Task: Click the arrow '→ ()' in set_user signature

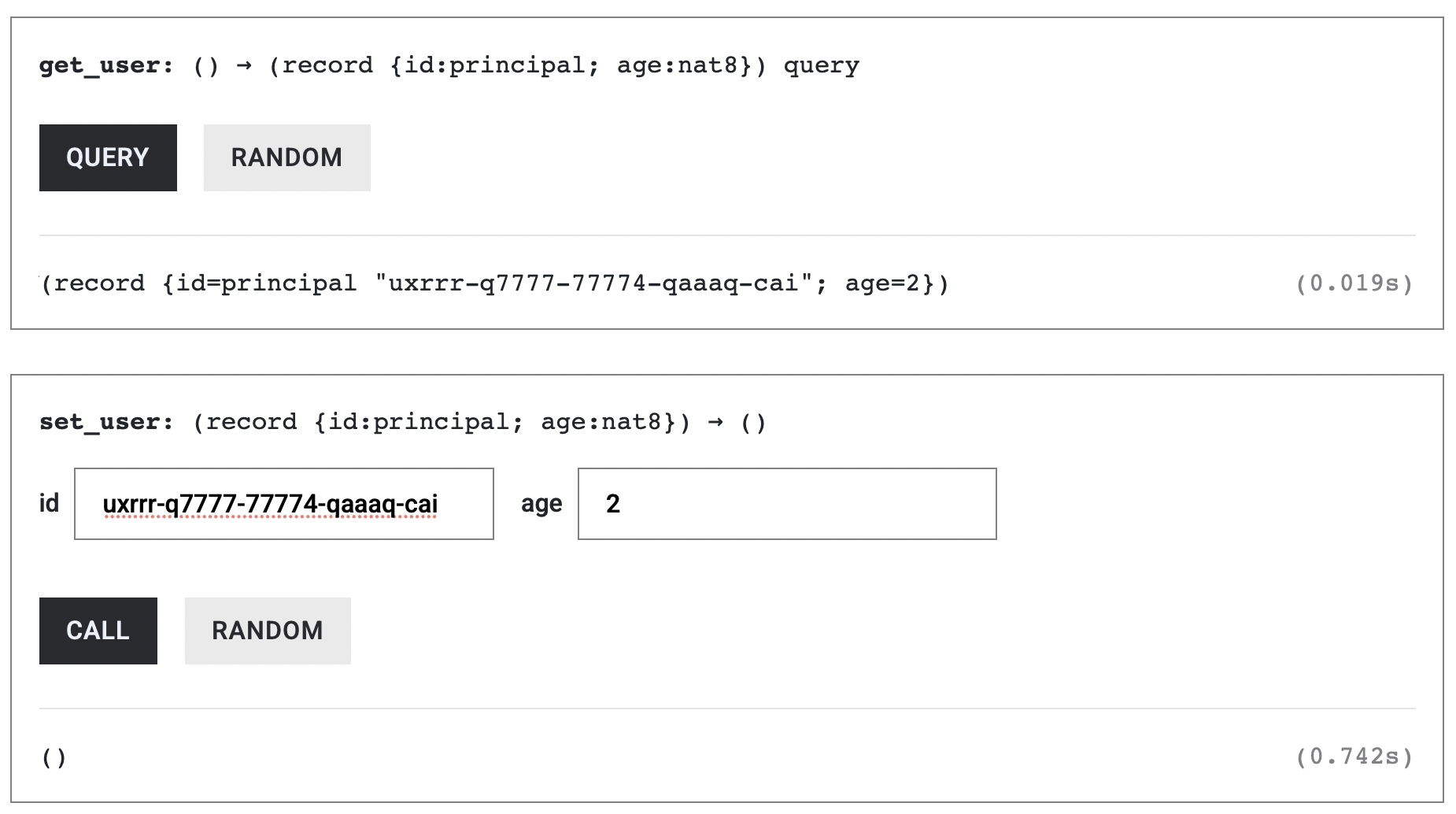Action: pyautogui.click(x=736, y=422)
